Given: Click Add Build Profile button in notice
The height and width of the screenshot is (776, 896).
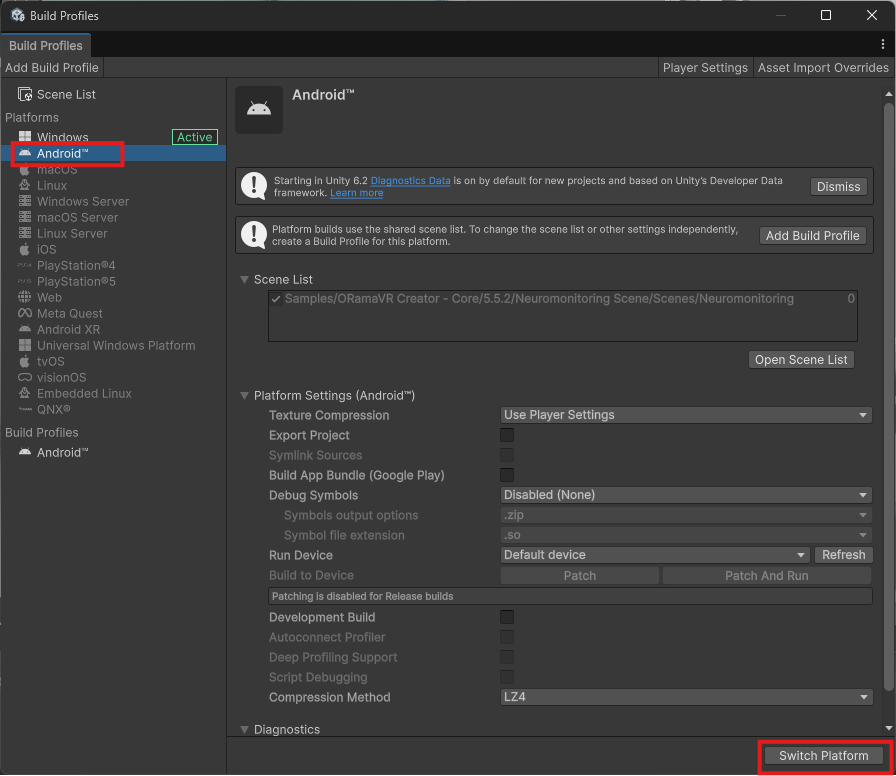Looking at the screenshot, I should 813,235.
